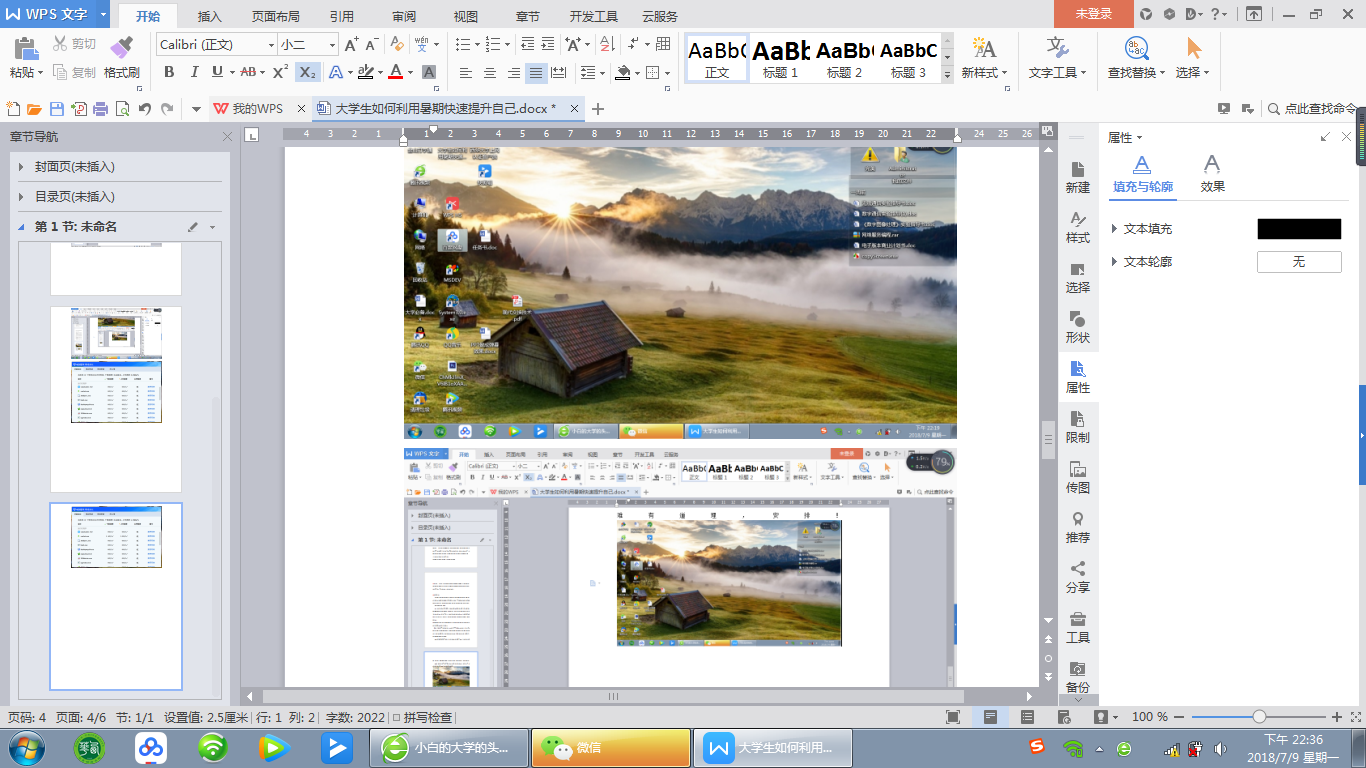Click the 无 outline button
The height and width of the screenshot is (768, 1366).
[x=1299, y=262]
